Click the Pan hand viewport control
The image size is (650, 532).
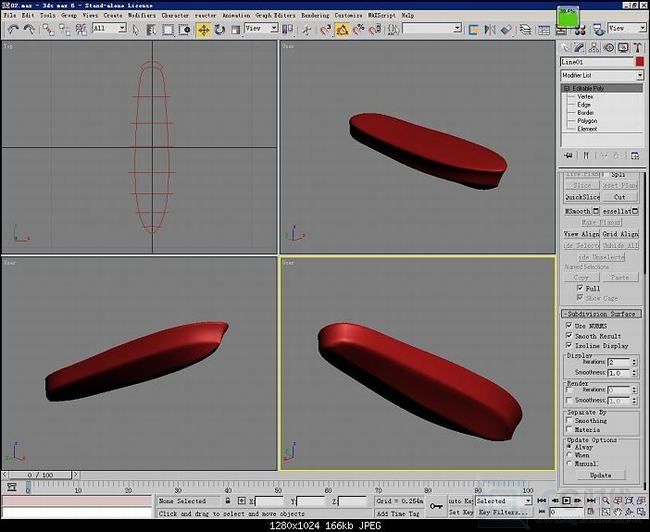point(618,512)
